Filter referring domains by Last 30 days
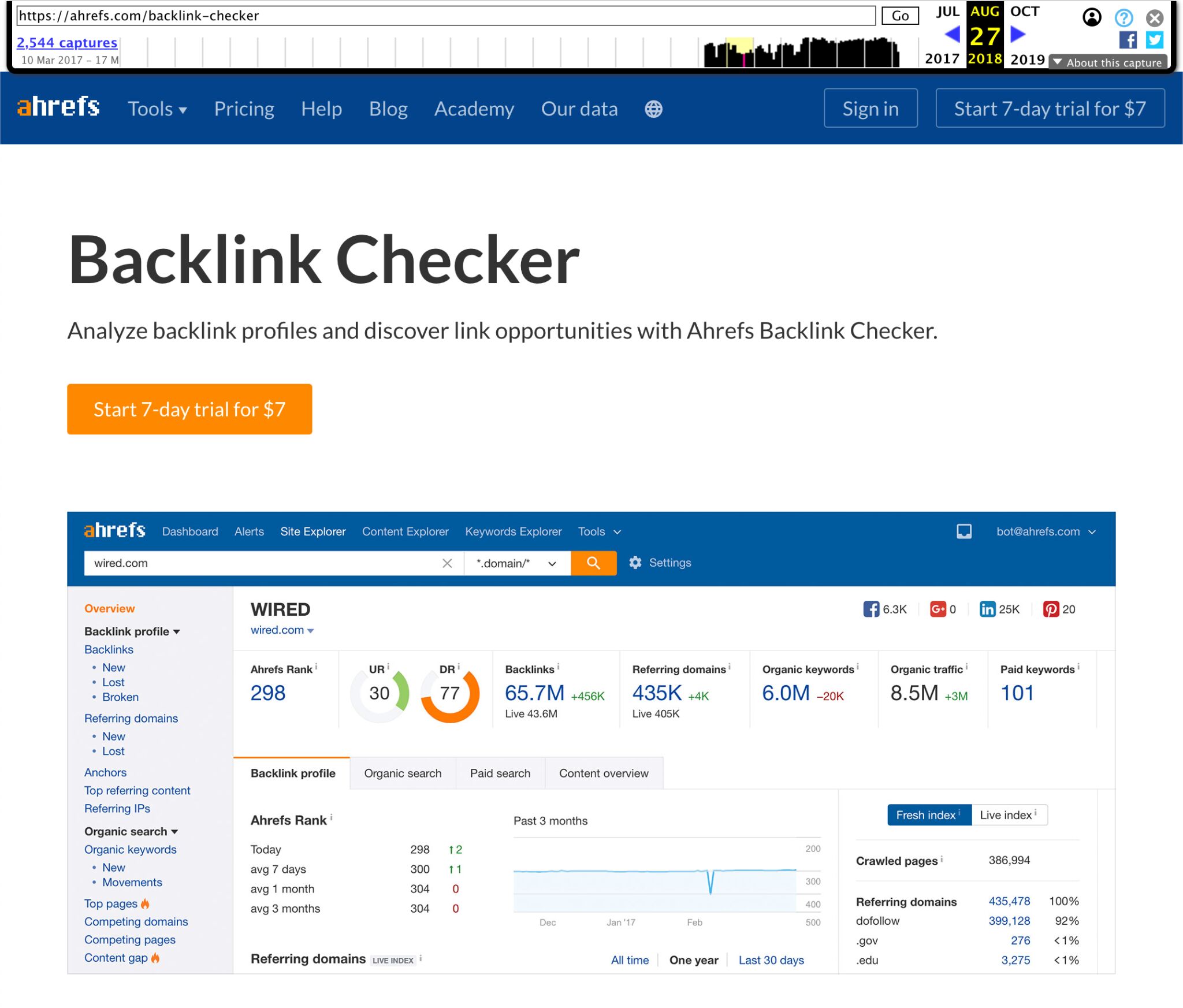 click(x=771, y=959)
